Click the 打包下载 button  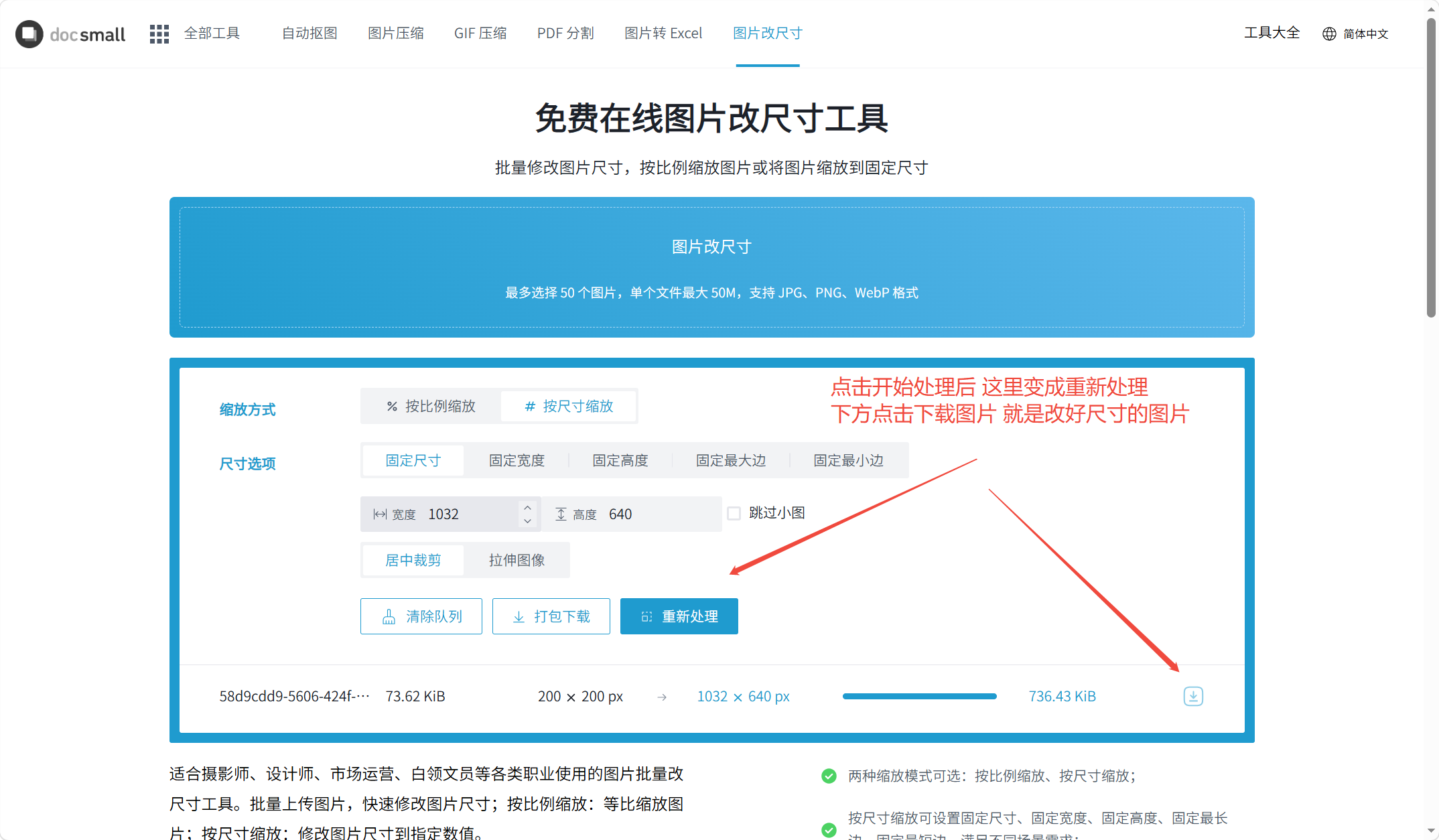point(551,616)
